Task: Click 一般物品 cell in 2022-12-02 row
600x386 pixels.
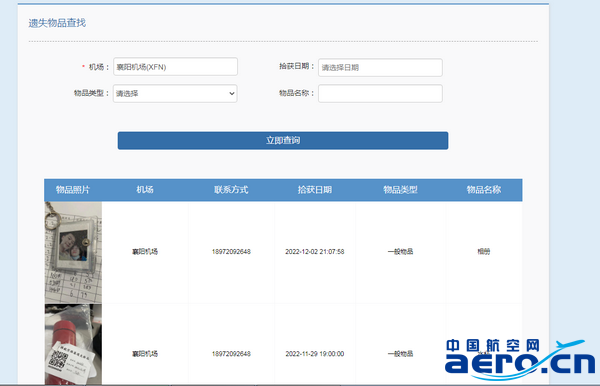Action: click(400, 252)
